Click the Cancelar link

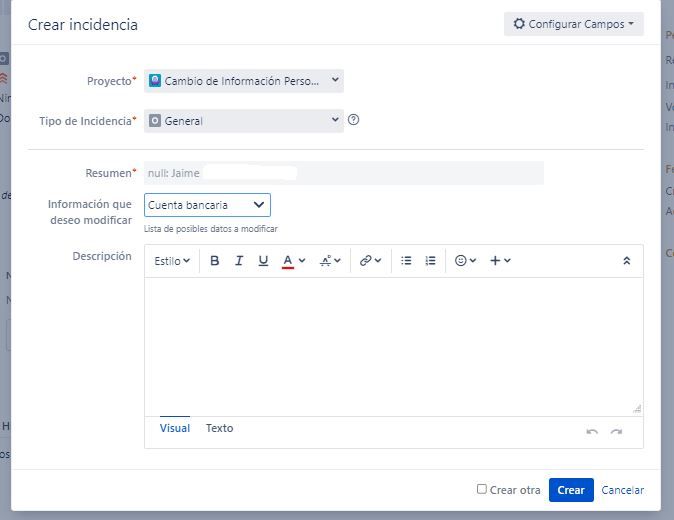click(x=622, y=490)
